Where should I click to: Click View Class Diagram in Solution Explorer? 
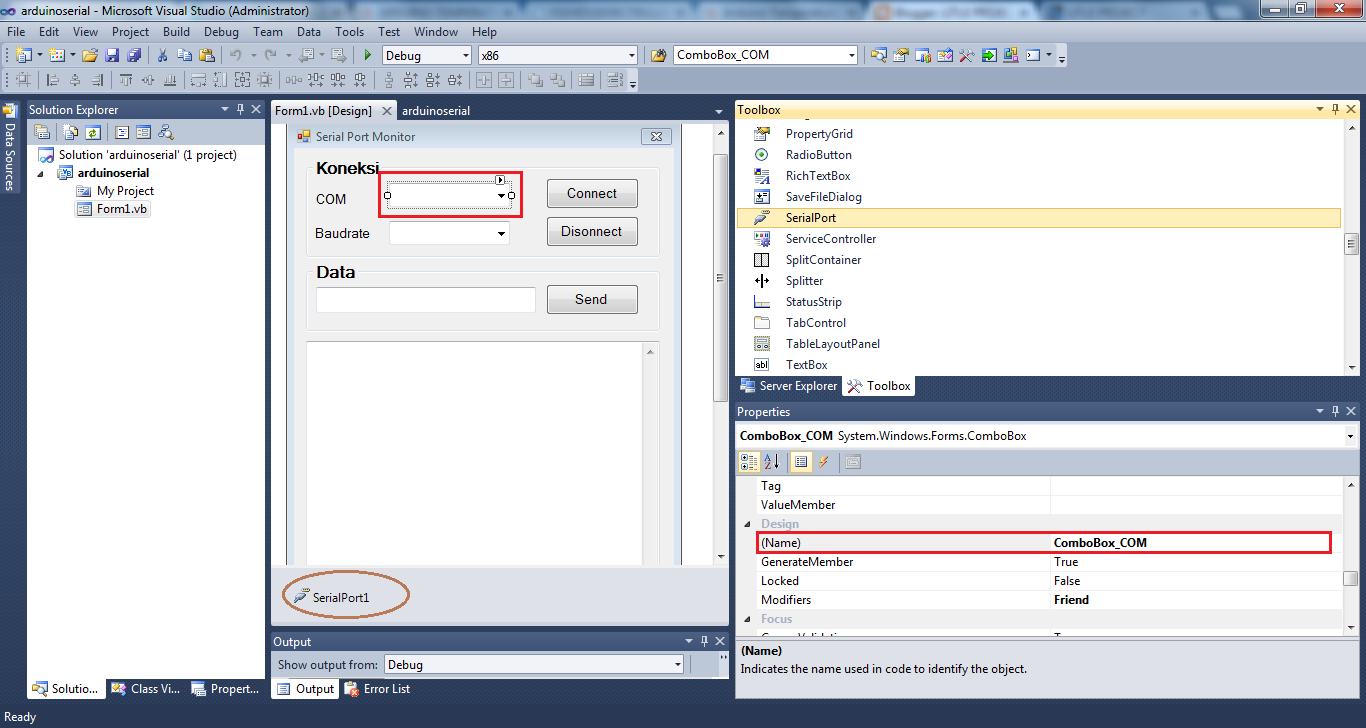pos(166,132)
